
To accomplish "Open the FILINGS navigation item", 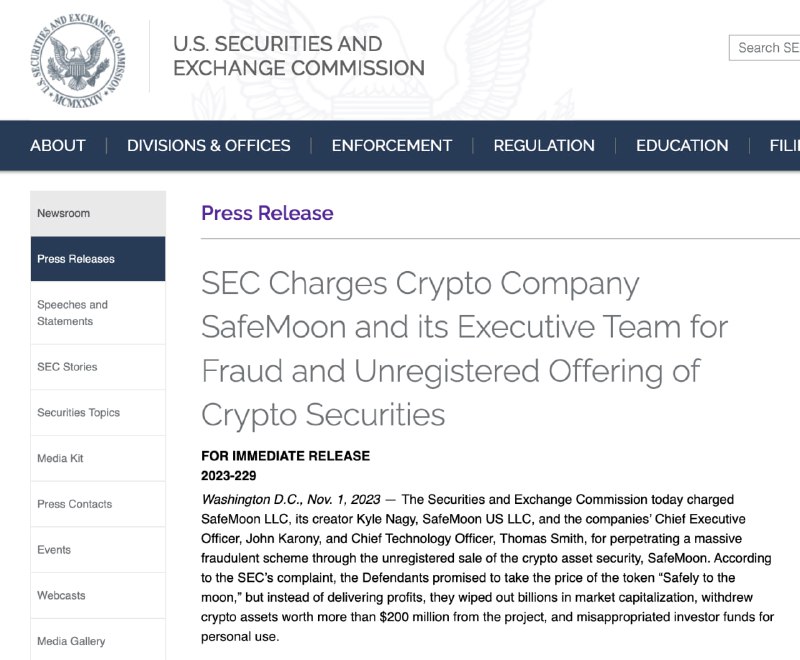I will click(x=785, y=145).
